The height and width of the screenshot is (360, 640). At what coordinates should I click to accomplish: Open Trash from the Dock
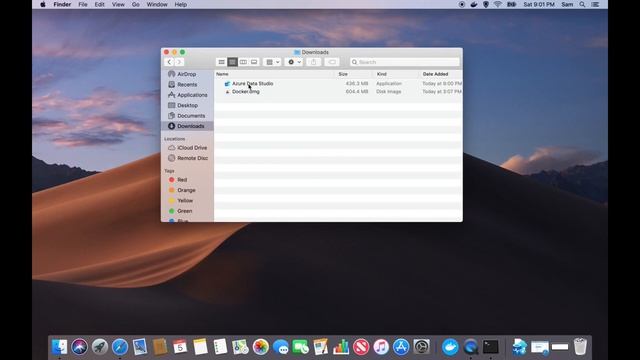tap(580, 347)
